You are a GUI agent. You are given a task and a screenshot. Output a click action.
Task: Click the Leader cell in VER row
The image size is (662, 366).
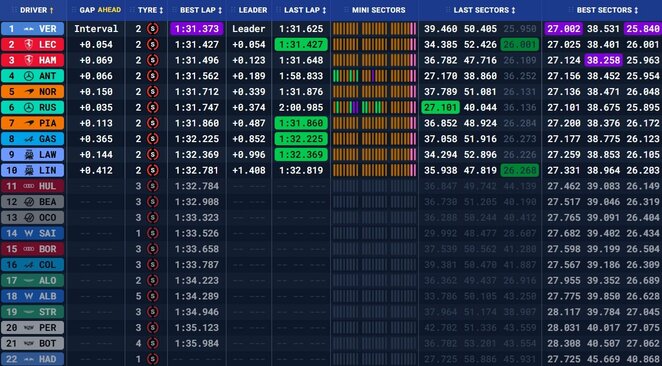(249, 29)
